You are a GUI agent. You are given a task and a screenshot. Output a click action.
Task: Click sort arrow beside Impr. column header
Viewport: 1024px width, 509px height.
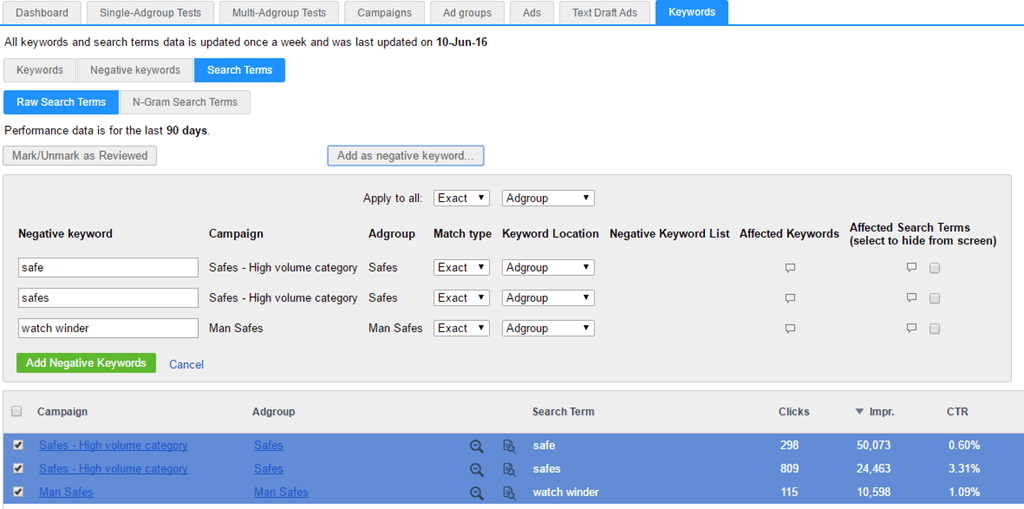coord(859,412)
